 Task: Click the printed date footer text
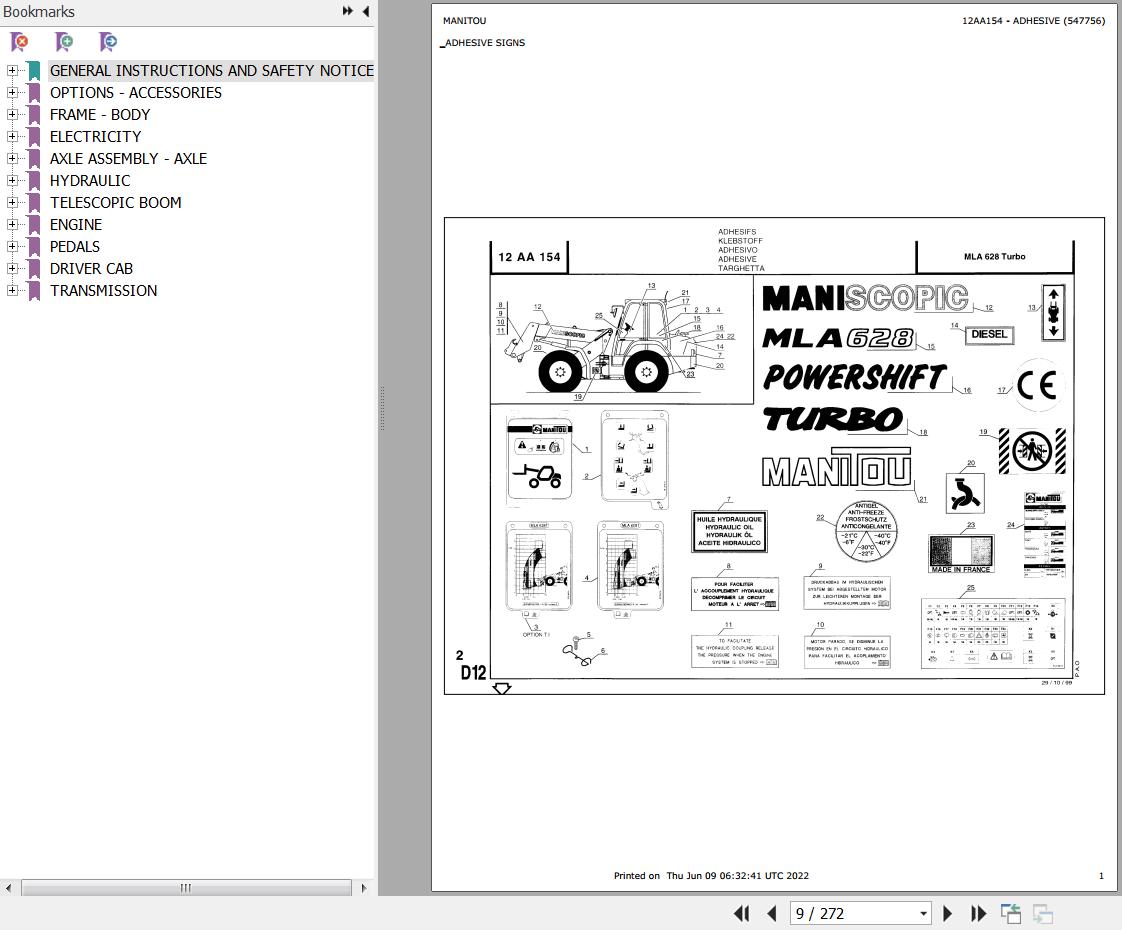coord(711,876)
